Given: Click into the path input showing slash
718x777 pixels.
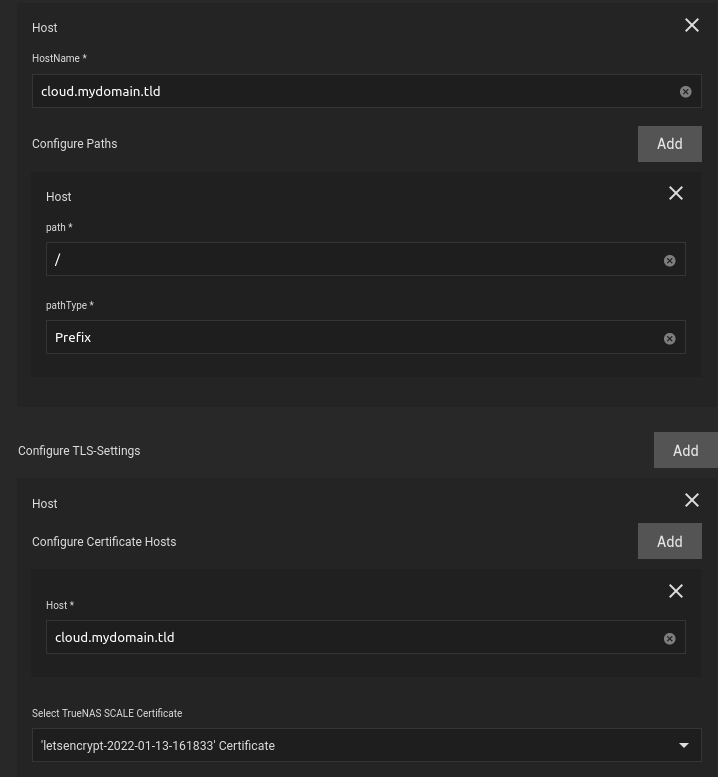Looking at the screenshot, I should click(x=350, y=260).
